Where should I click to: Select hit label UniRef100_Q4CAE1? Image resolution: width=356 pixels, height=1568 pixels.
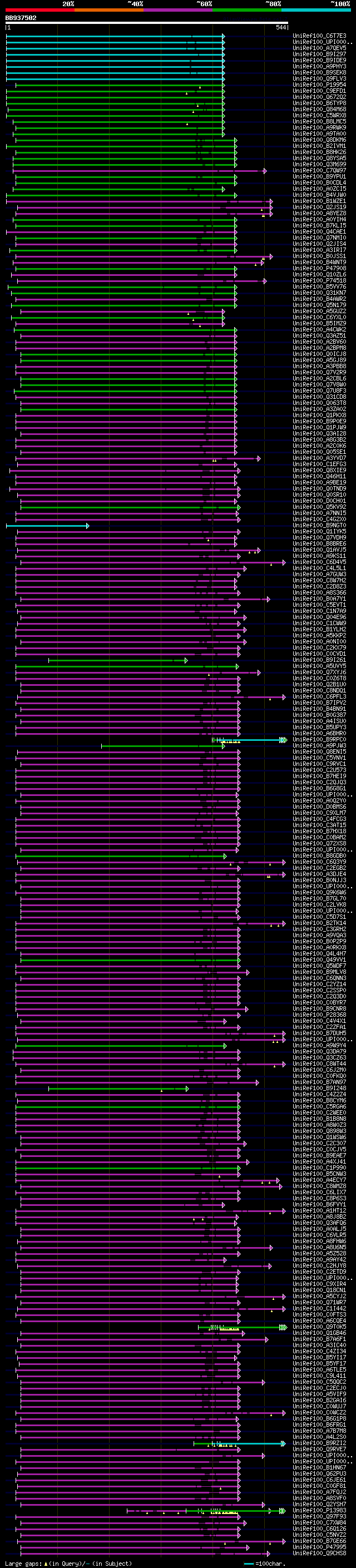click(x=319, y=232)
